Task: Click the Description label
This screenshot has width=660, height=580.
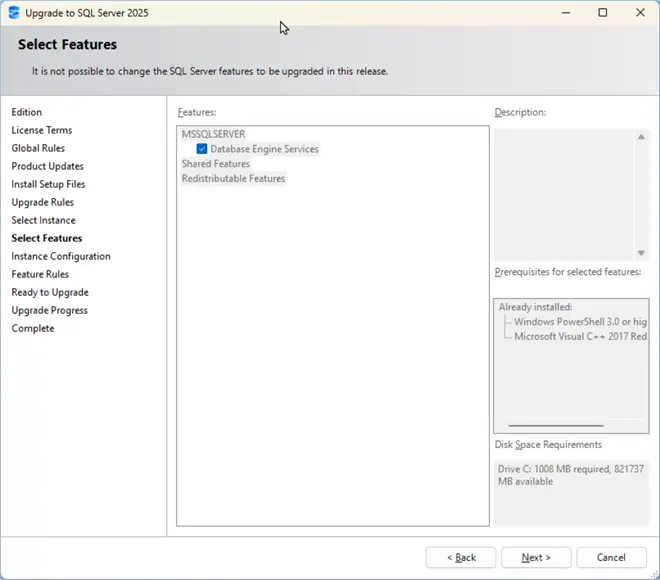Action: click(520, 112)
